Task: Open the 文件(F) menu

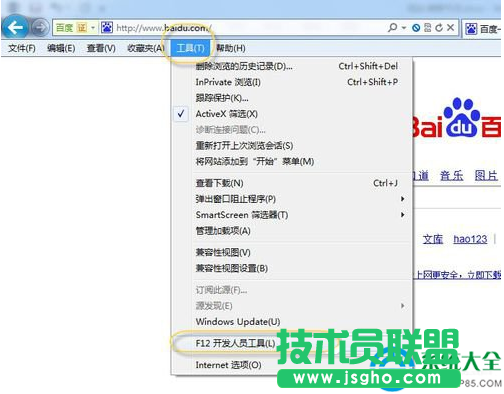Action: tap(22, 48)
